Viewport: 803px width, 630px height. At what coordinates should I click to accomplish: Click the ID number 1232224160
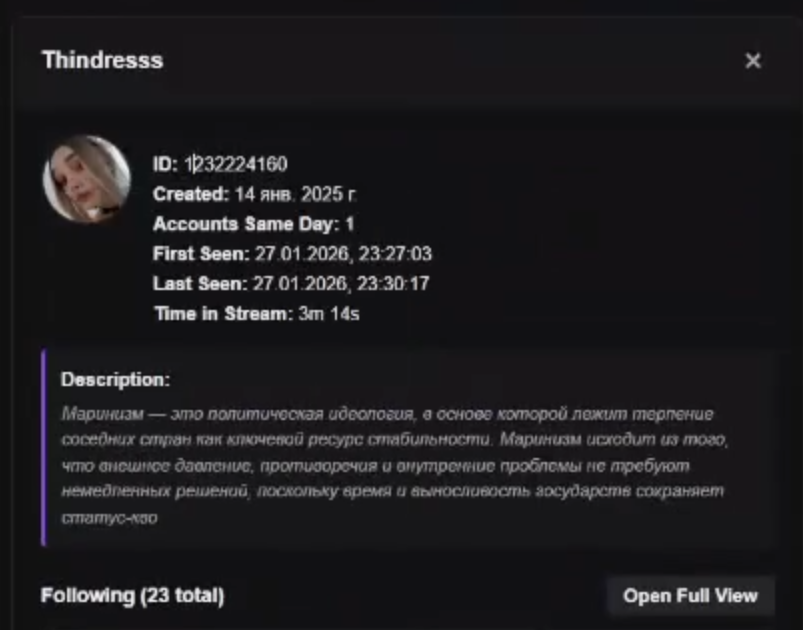click(236, 164)
